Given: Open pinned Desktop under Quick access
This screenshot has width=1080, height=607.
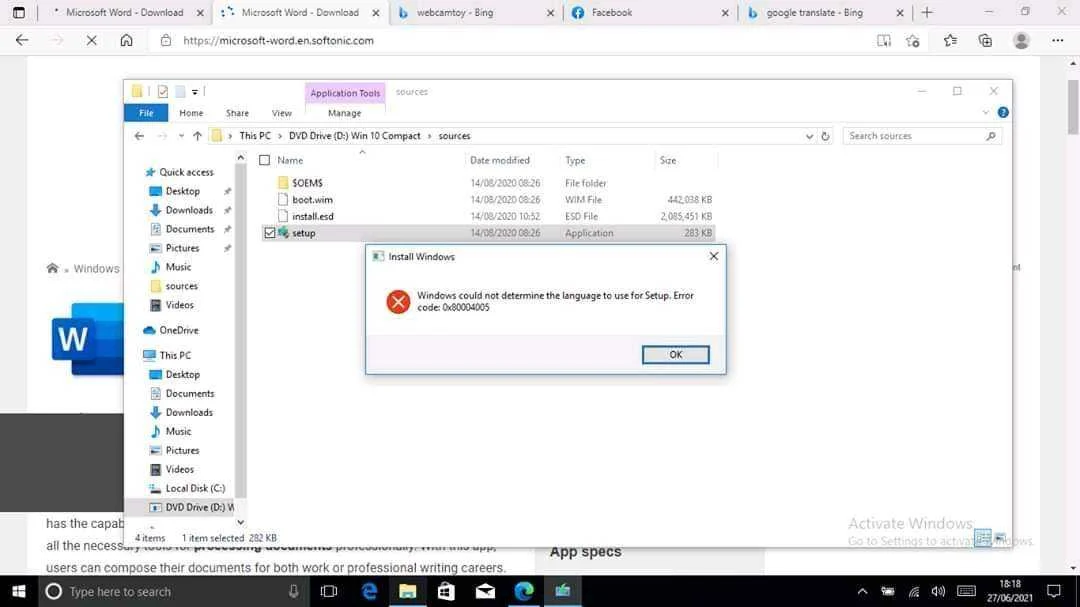Looking at the screenshot, I should [x=183, y=191].
